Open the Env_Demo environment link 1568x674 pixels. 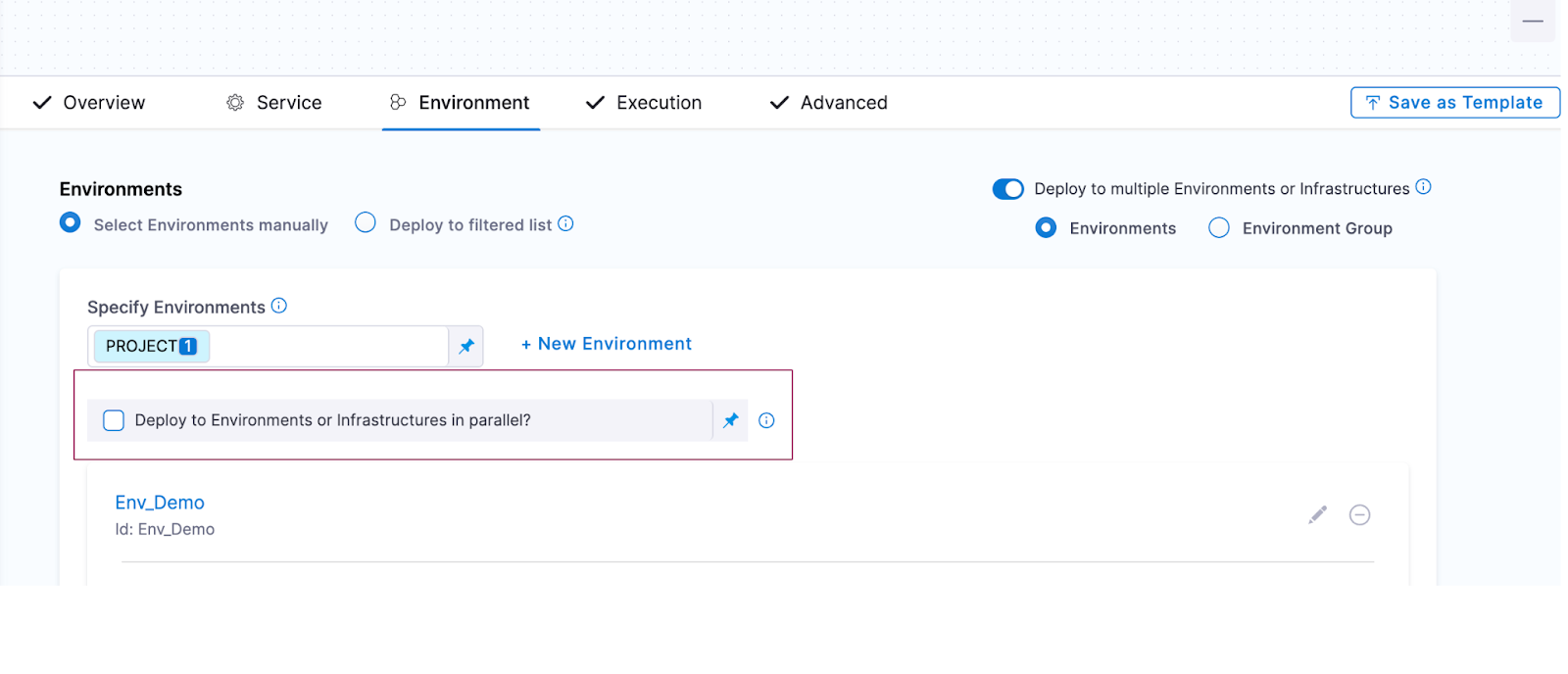coord(160,503)
